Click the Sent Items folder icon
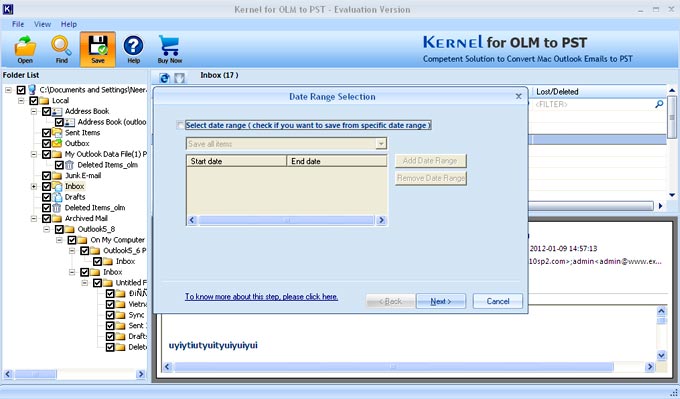 click(x=57, y=133)
